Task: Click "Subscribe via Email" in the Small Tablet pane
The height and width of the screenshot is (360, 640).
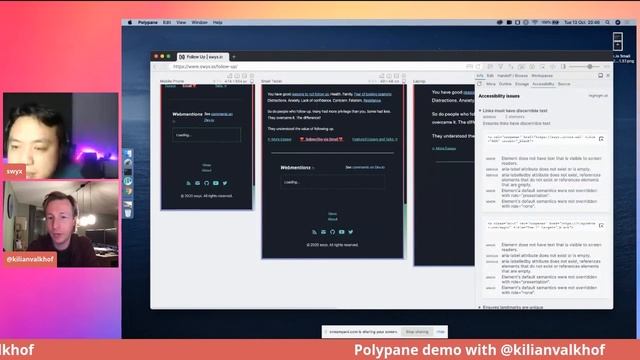Action: [322, 139]
